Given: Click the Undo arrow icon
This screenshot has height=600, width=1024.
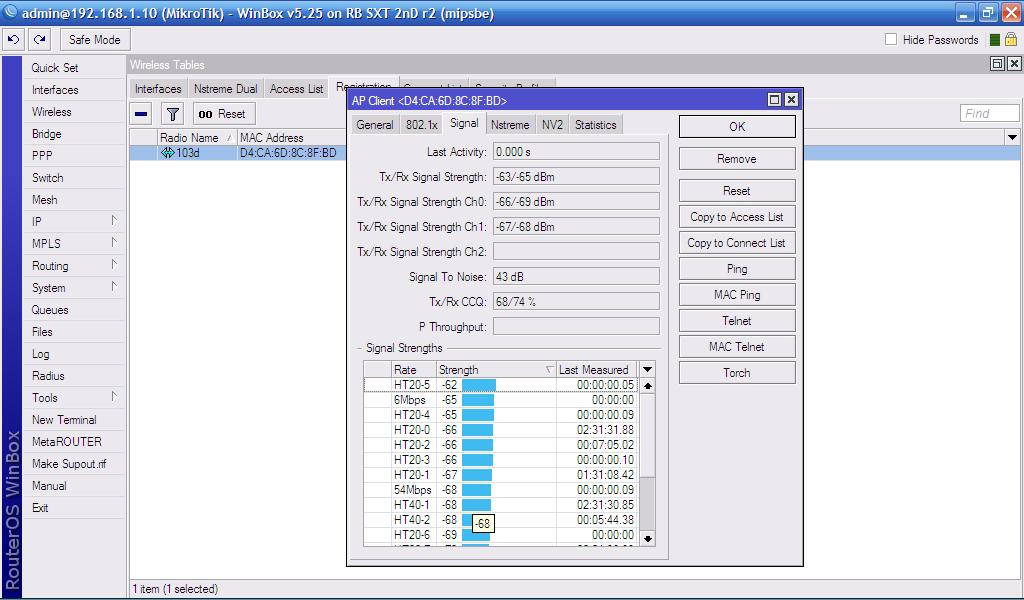Looking at the screenshot, I should (13, 40).
